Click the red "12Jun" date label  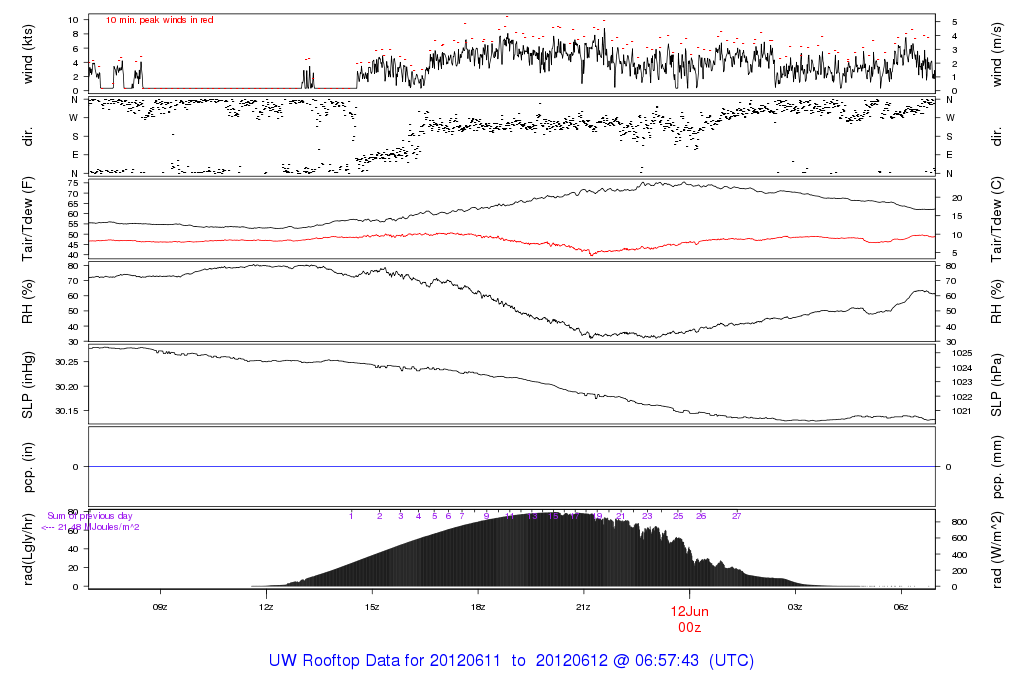tap(690, 612)
